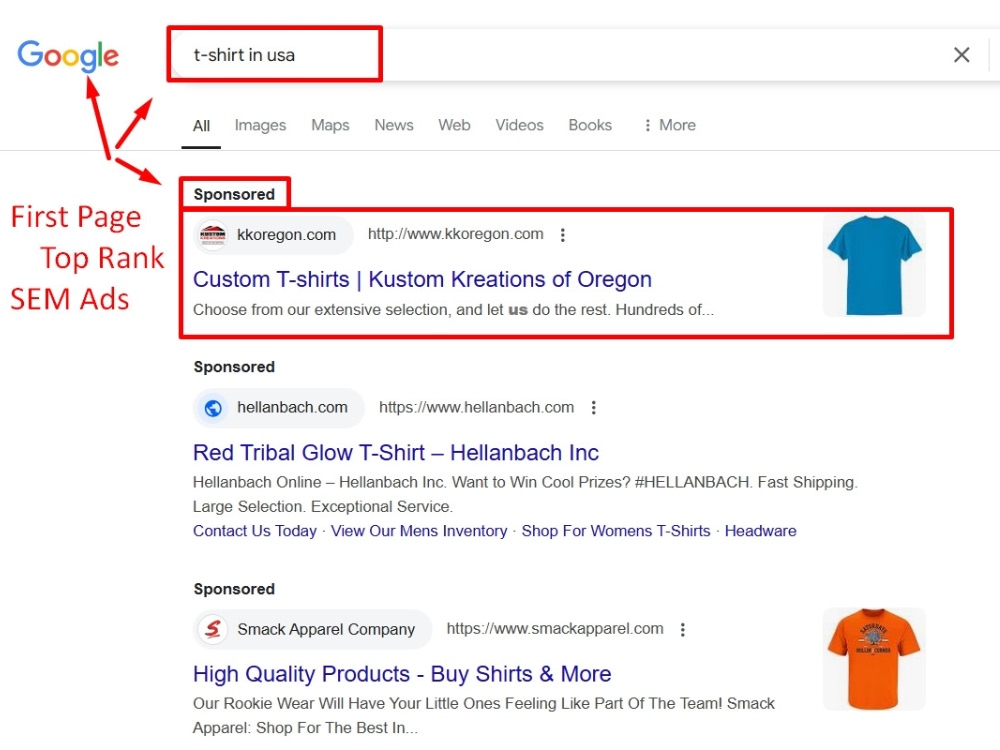The image size is (1000, 750).
Task: Click the blue t-shirt thumbnail
Action: tap(874, 265)
